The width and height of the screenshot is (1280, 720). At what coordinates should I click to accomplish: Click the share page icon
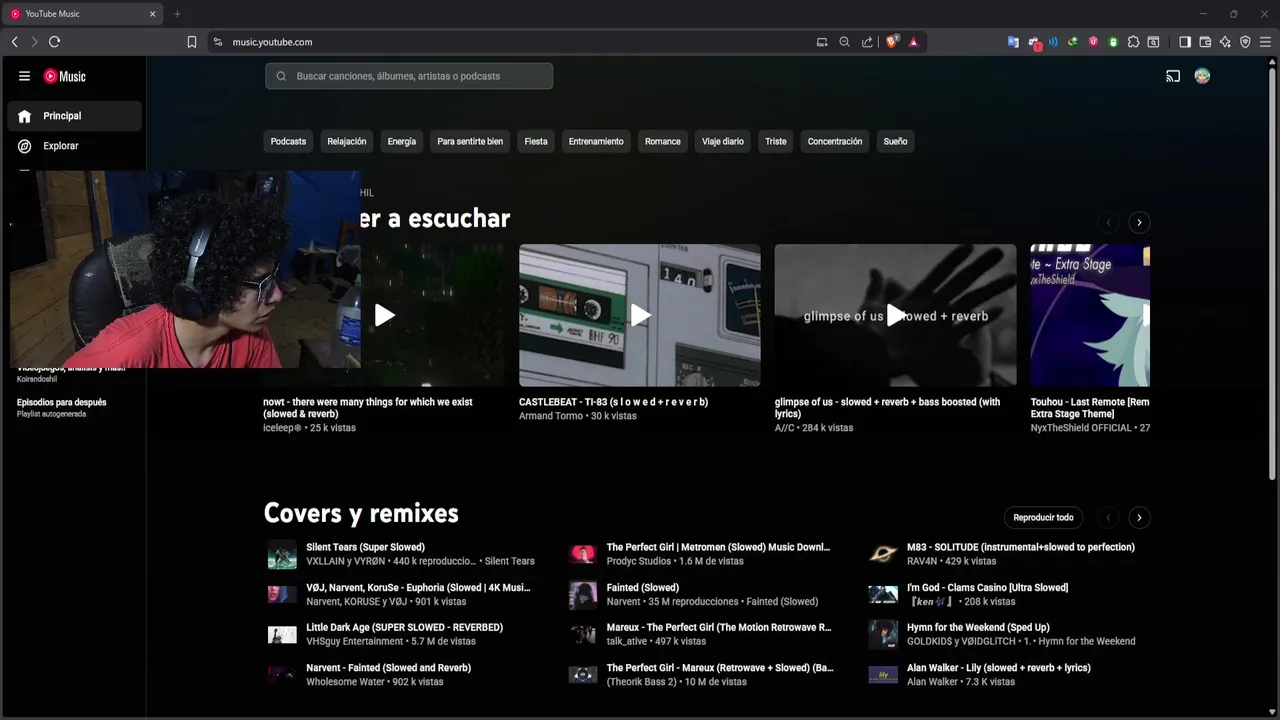pos(867,42)
